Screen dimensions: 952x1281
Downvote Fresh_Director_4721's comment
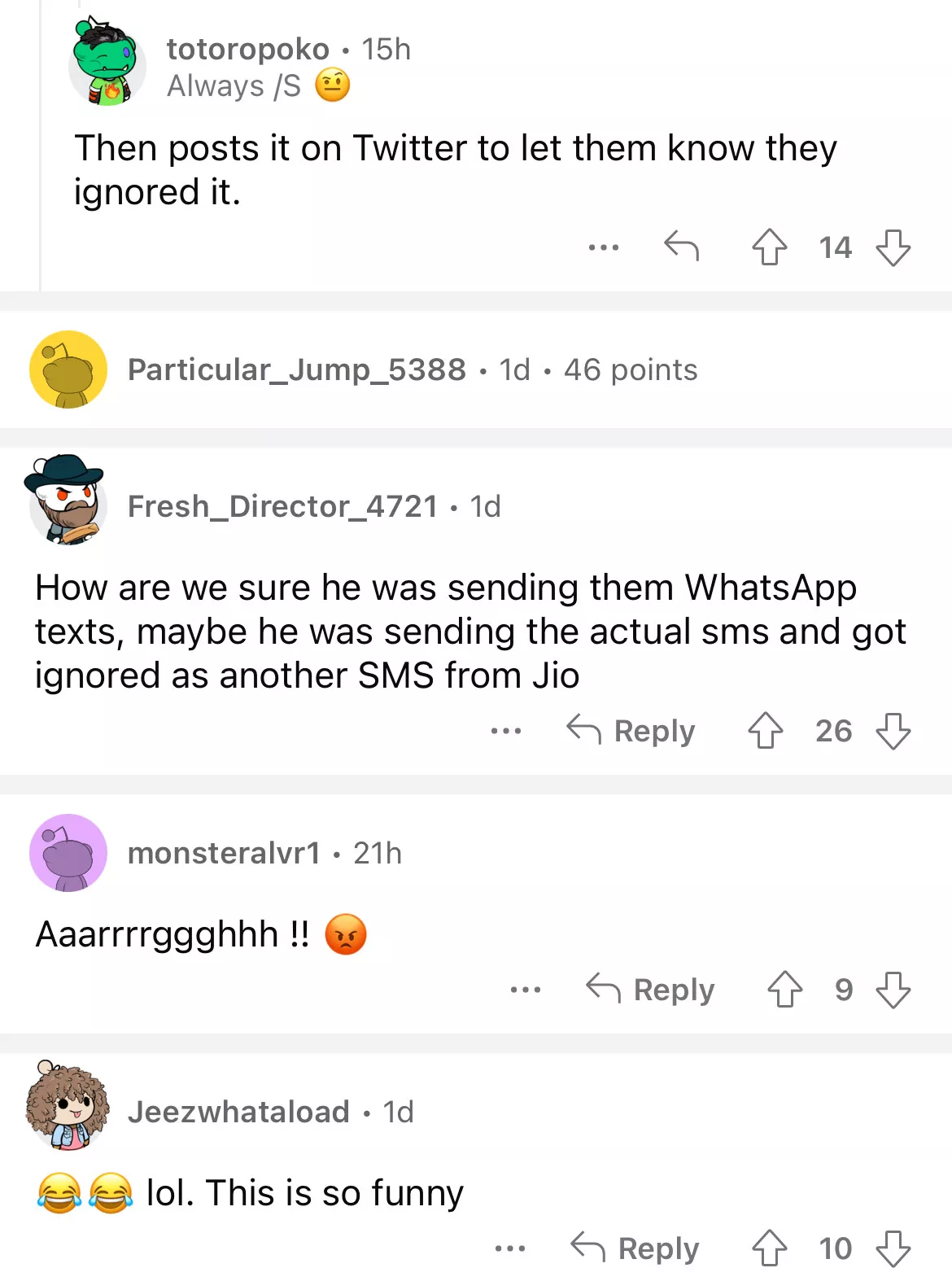click(893, 731)
